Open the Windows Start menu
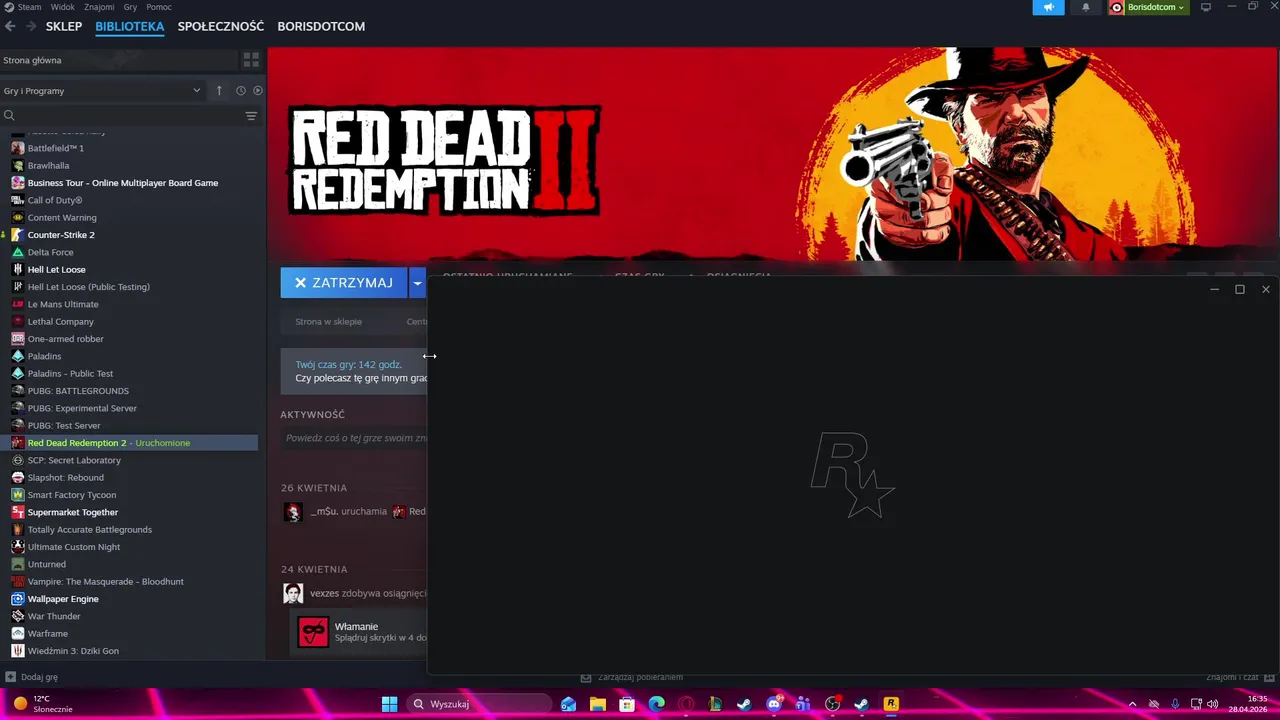 [x=390, y=704]
